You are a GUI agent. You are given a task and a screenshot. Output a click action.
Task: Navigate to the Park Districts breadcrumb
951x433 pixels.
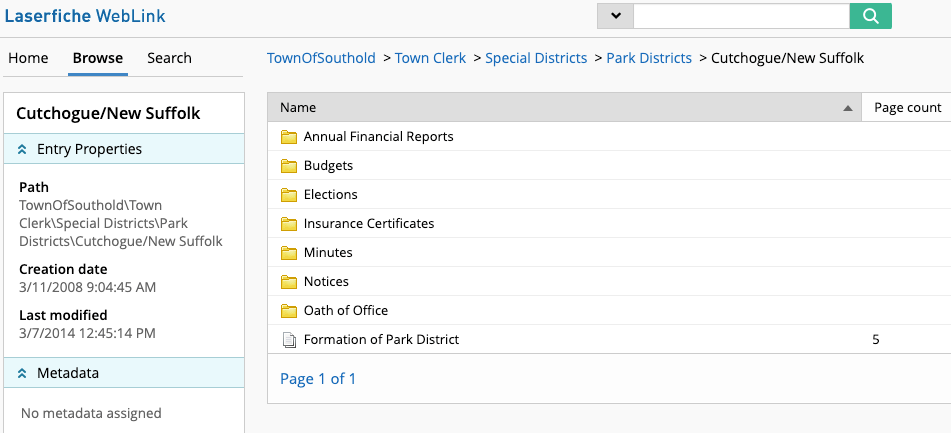(x=649, y=58)
